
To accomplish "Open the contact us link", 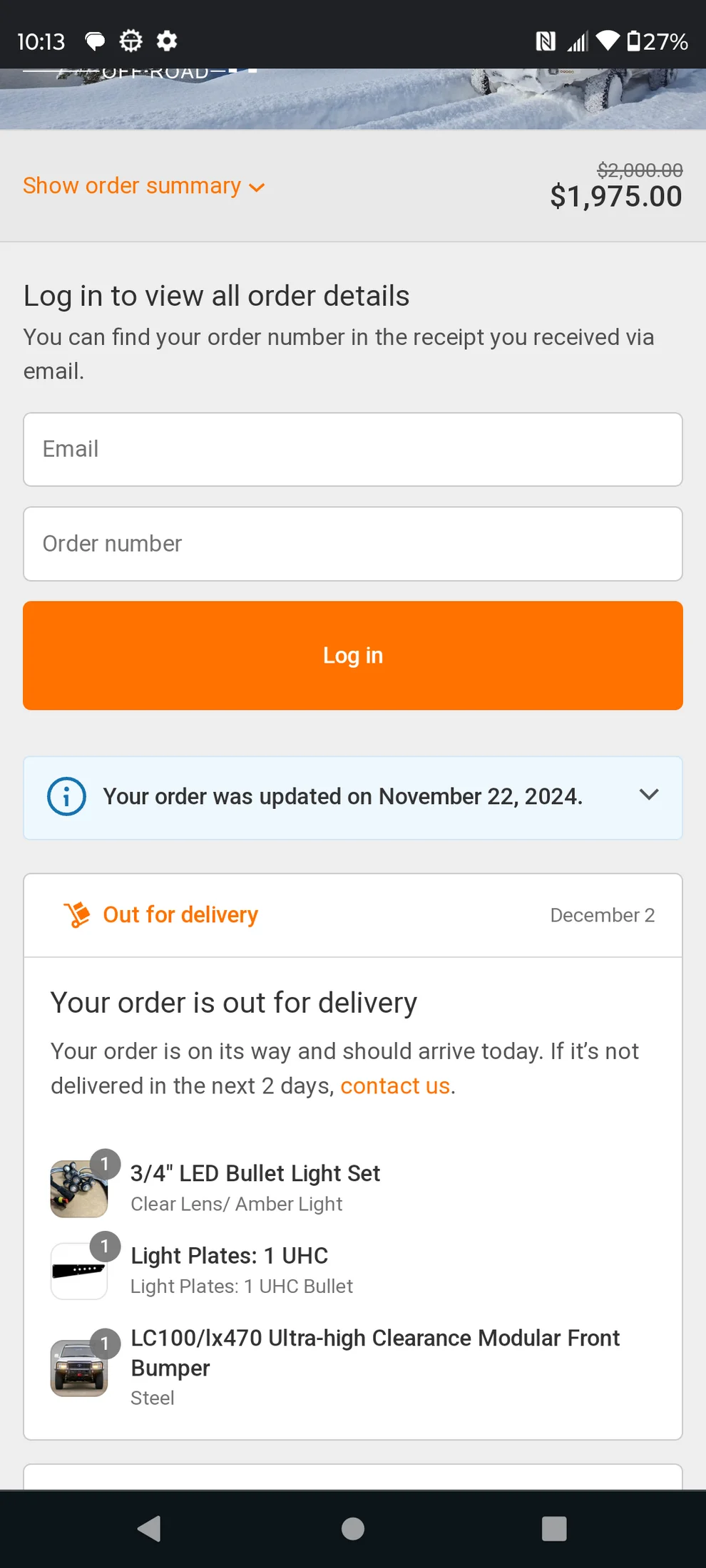I will coord(395,1085).
